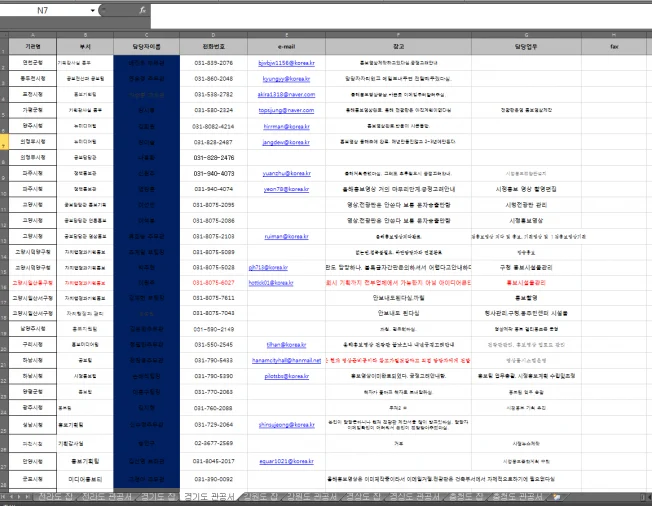The image size is (652, 506).
Task: Select column D header
Action: pos(214,35)
